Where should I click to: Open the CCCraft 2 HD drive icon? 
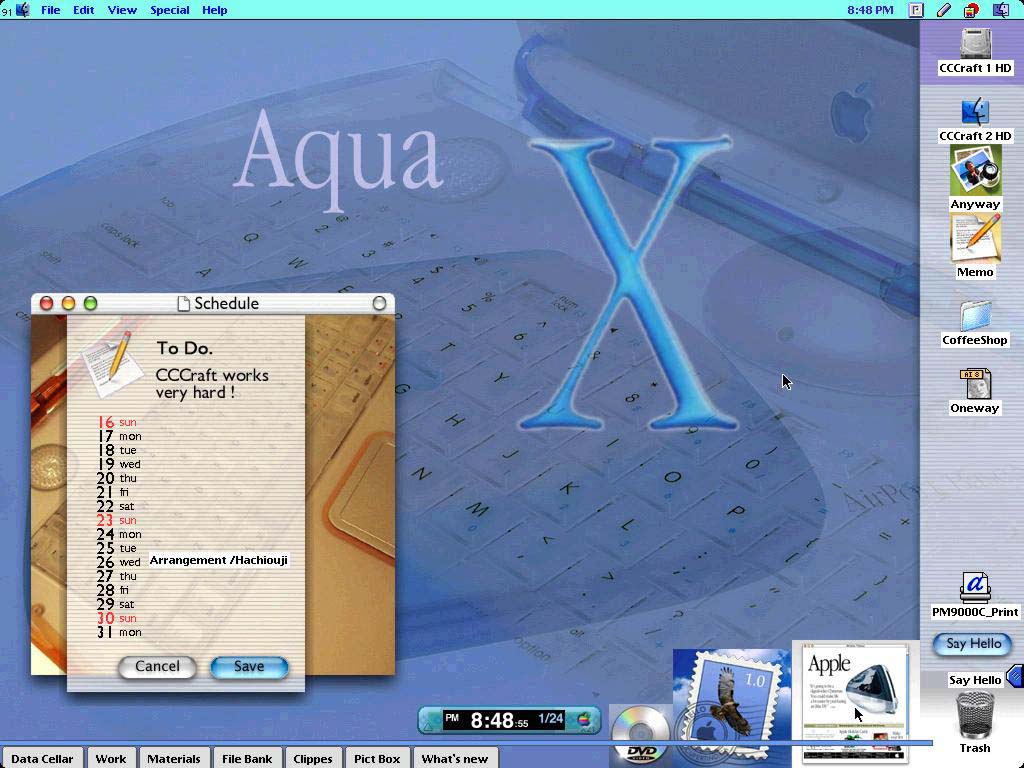(x=975, y=112)
